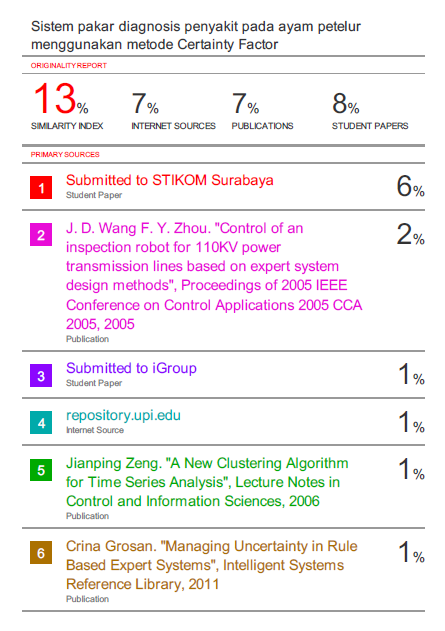Click the 6% match for STIKOM Surabaya

point(410,186)
